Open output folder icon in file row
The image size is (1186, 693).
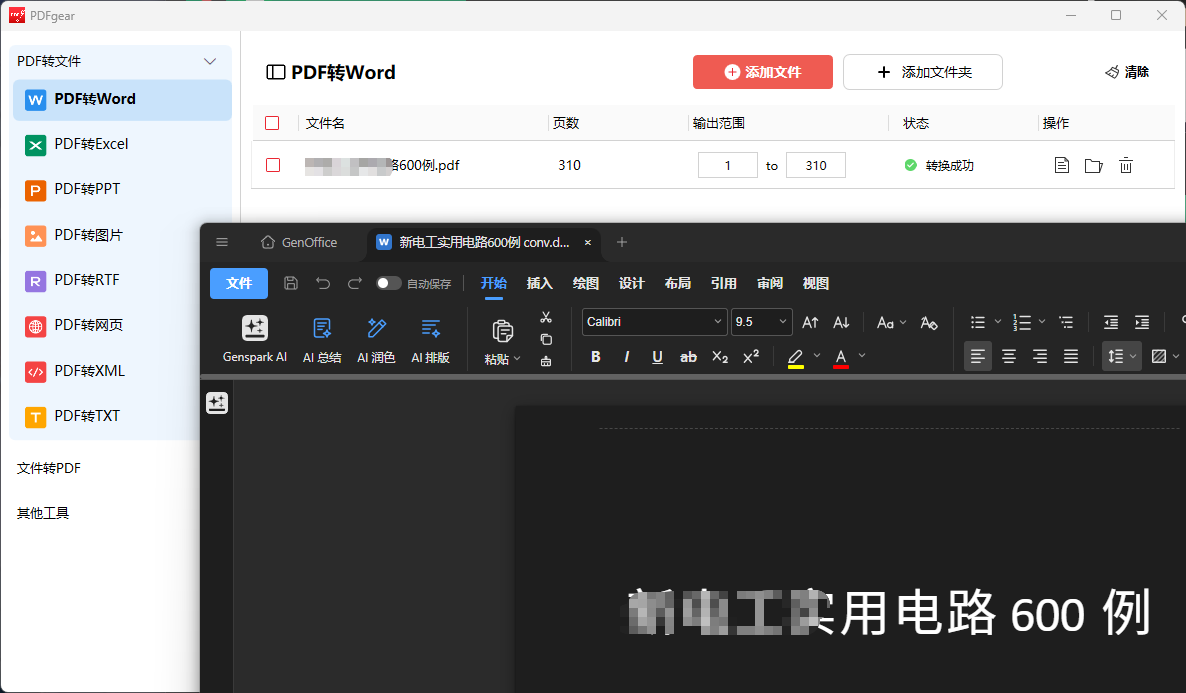(x=1094, y=166)
